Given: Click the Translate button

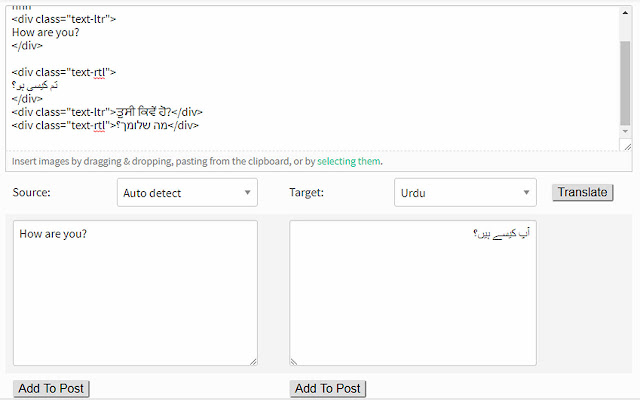Looking at the screenshot, I should [x=582, y=192].
